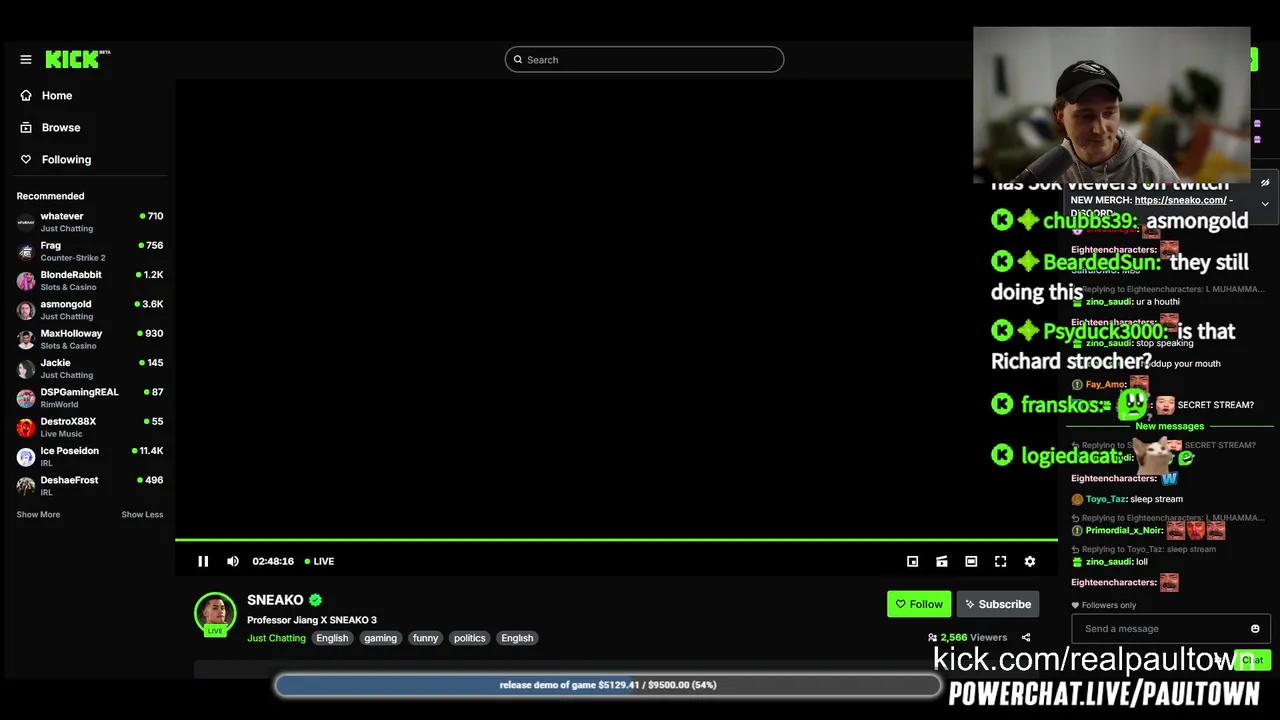Click the Fay_Amo username in chat
Image resolution: width=1280 pixels, height=720 pixels.
pyautogui.click(x=1105, y=384)
